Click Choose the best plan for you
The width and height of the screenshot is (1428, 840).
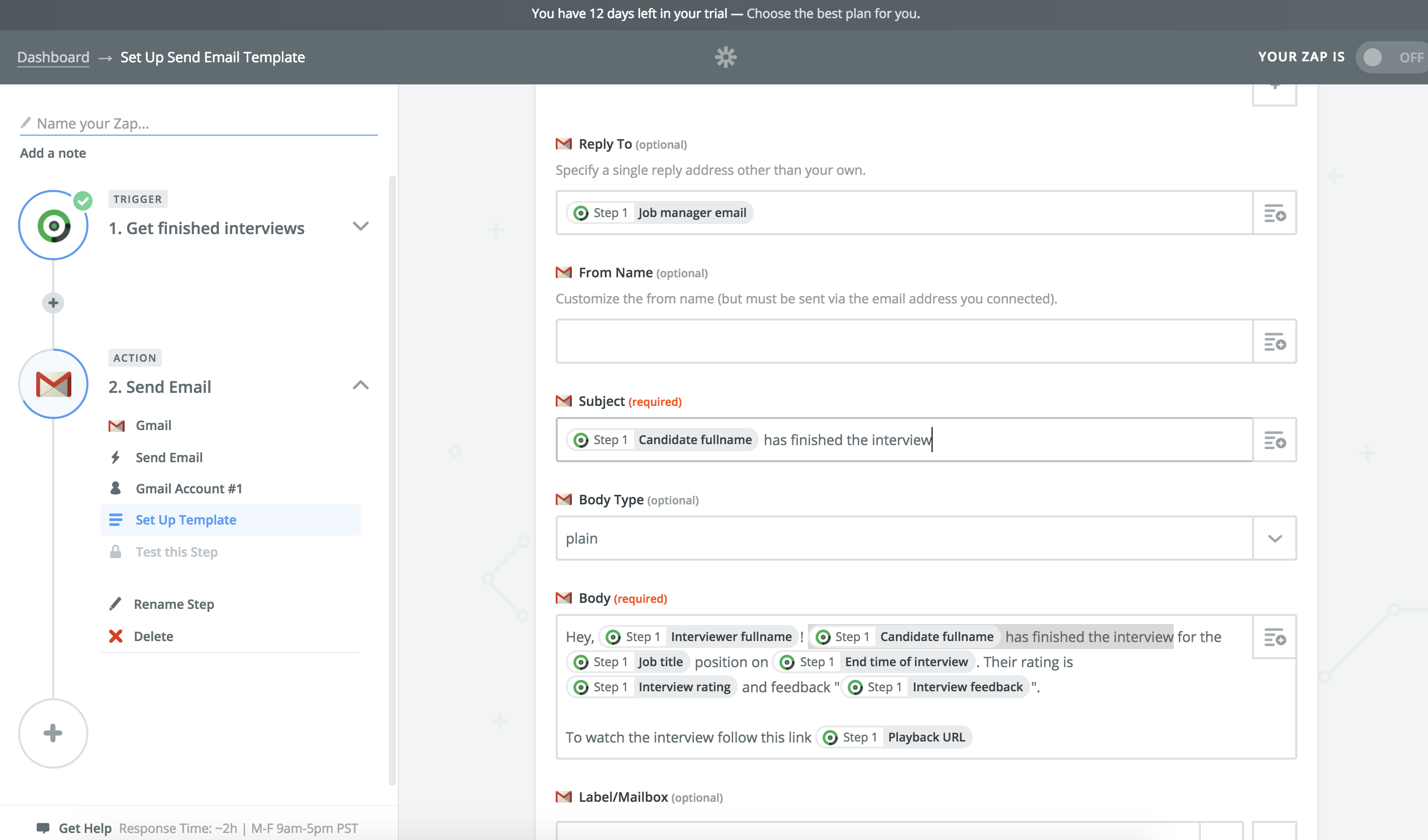833,14
